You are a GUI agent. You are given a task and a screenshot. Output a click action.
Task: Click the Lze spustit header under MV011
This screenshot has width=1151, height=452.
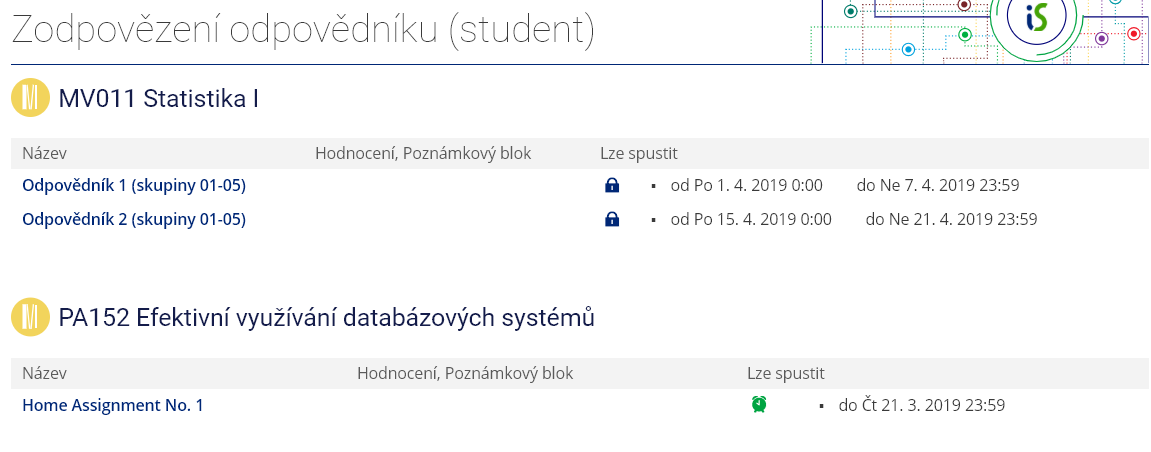click(639, 153)
